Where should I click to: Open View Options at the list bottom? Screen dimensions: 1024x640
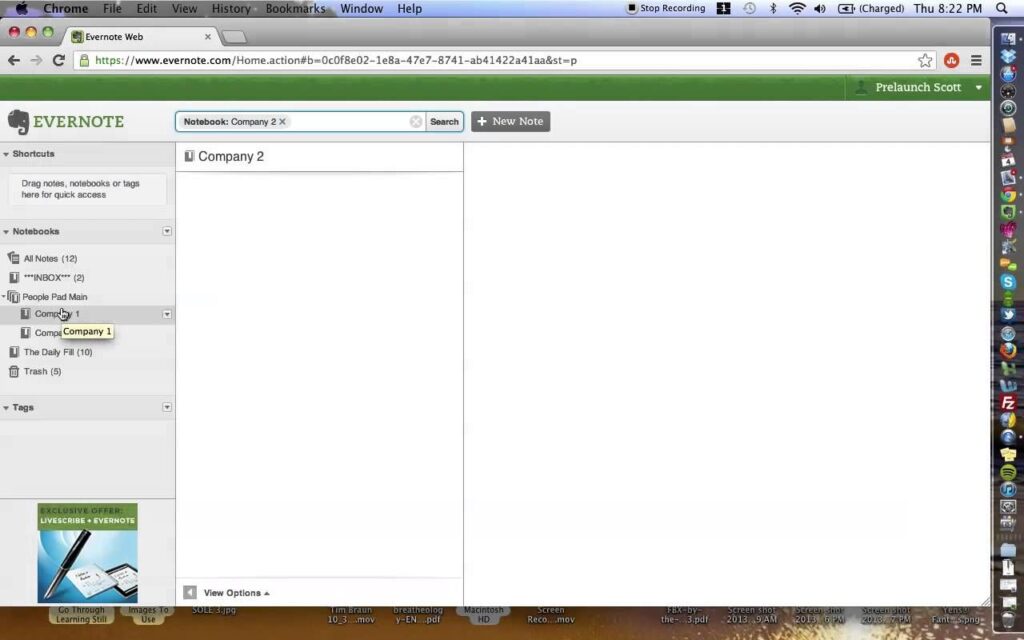pos(236,593)
